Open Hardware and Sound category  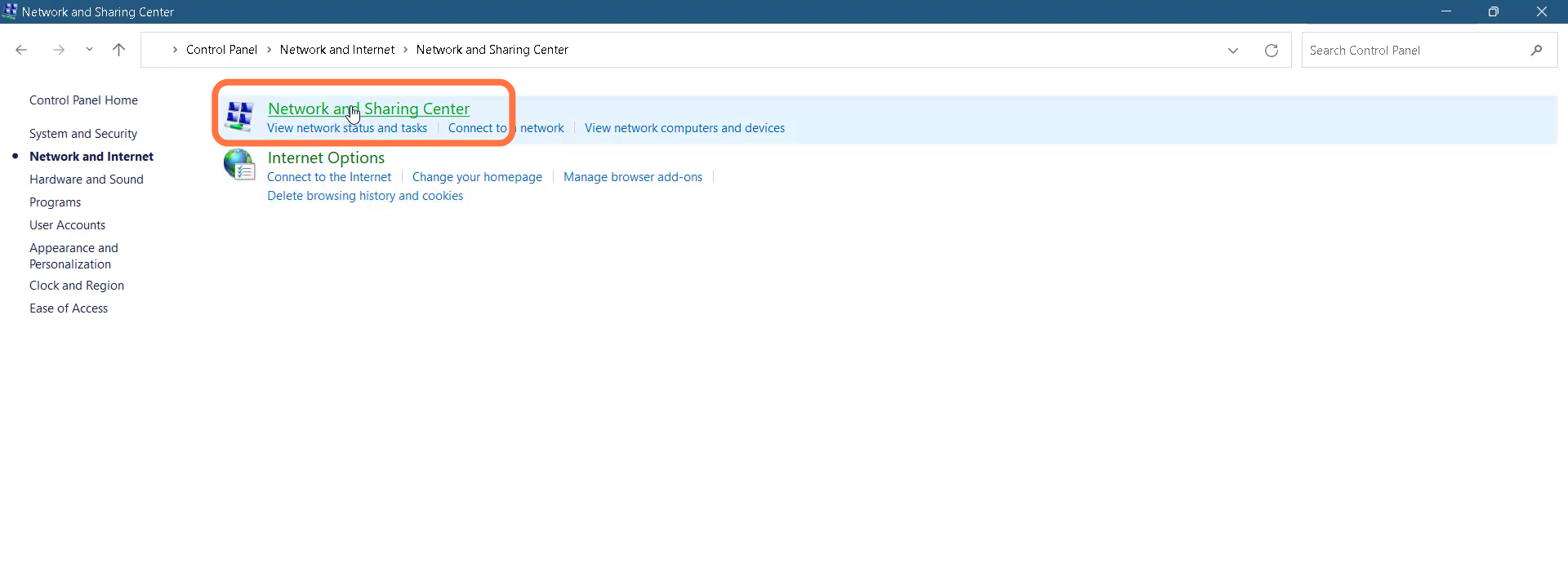pos(87,180)
